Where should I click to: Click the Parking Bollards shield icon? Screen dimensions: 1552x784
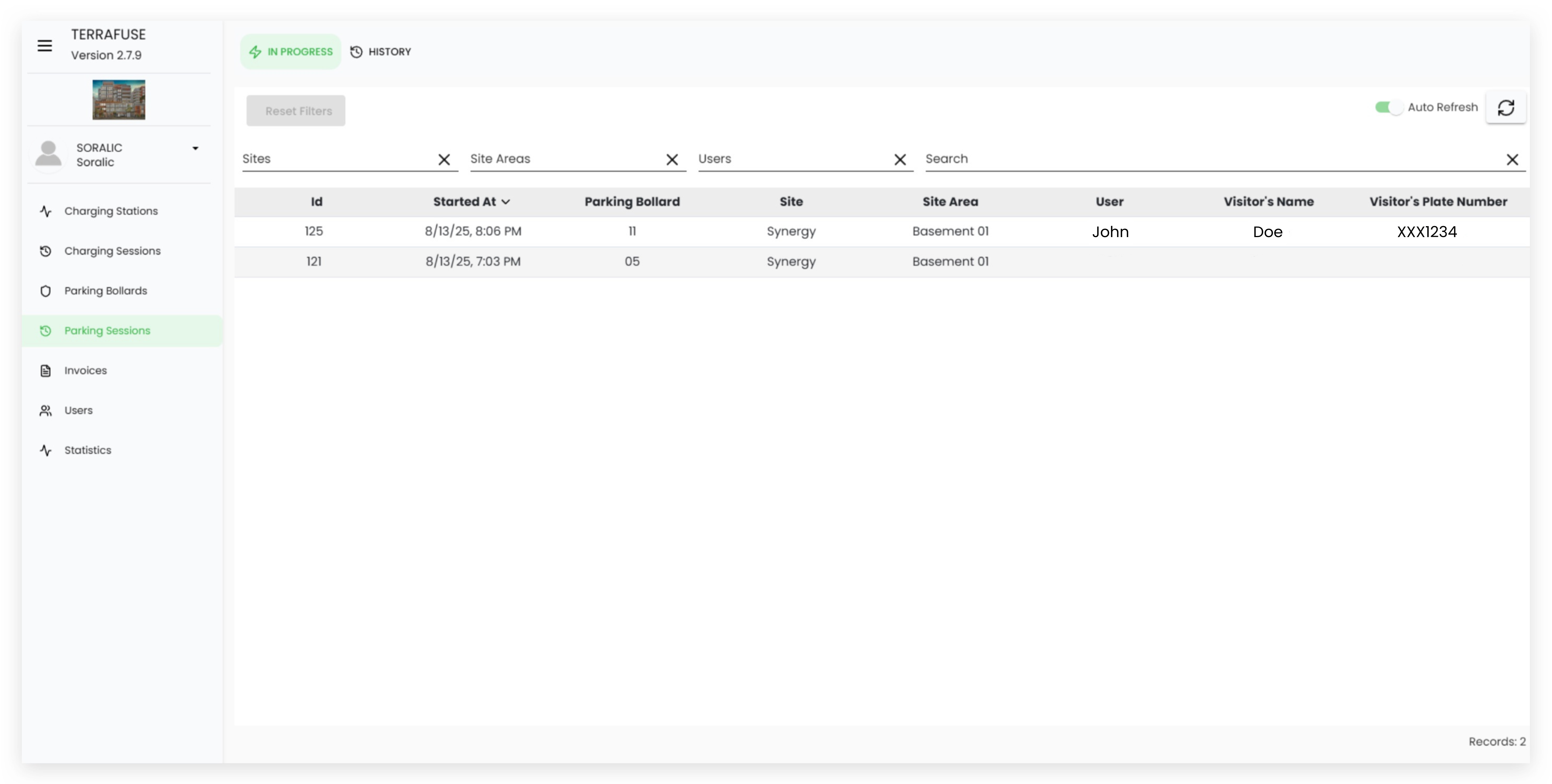click(x=46, y=291)
